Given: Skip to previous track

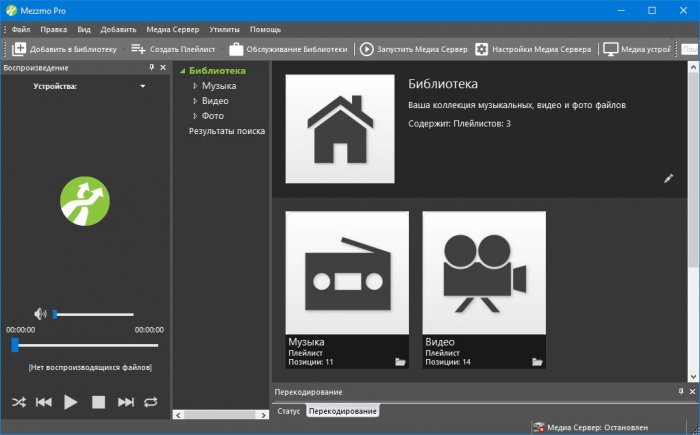Looking at the screenshot, I should click(44, 402).
